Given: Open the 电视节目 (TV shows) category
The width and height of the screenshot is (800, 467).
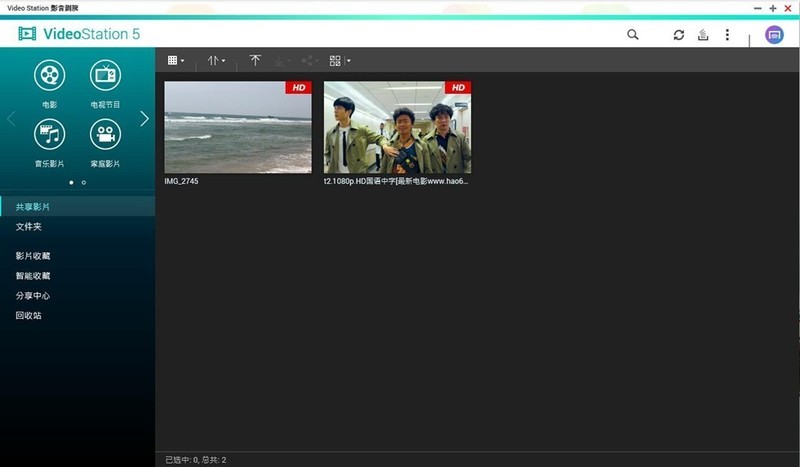Looking at the screenshot, I should 105,76.
